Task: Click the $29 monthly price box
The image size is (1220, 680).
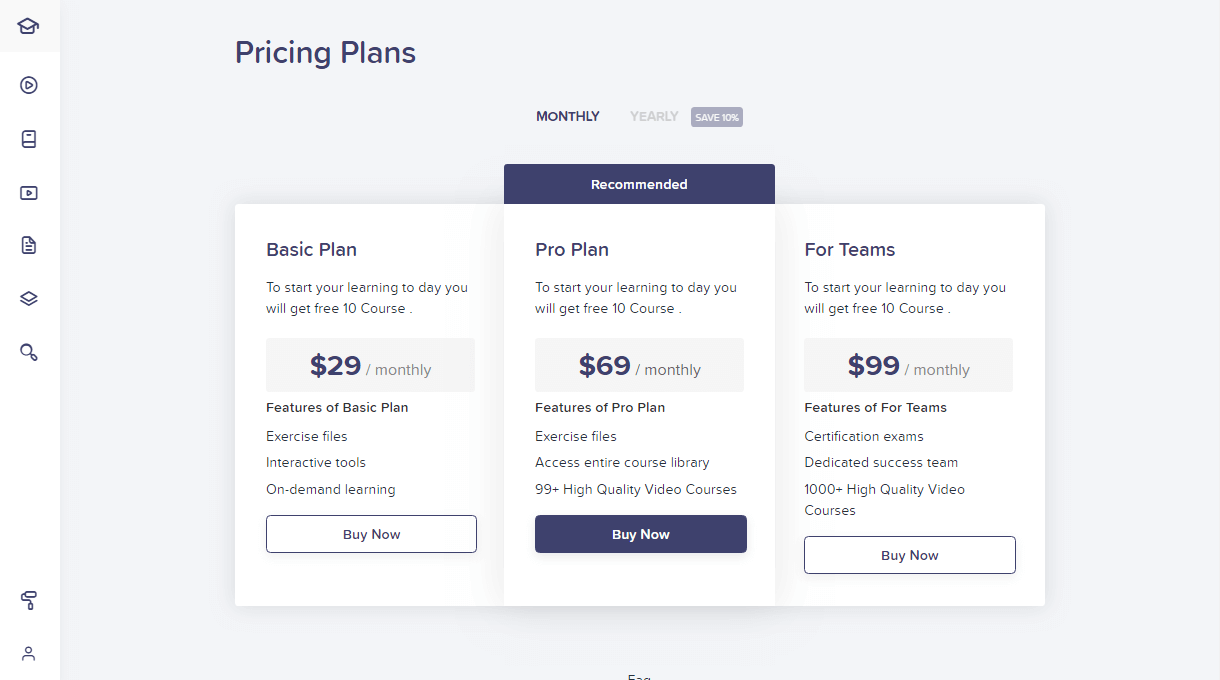Action: coord(370,366)
